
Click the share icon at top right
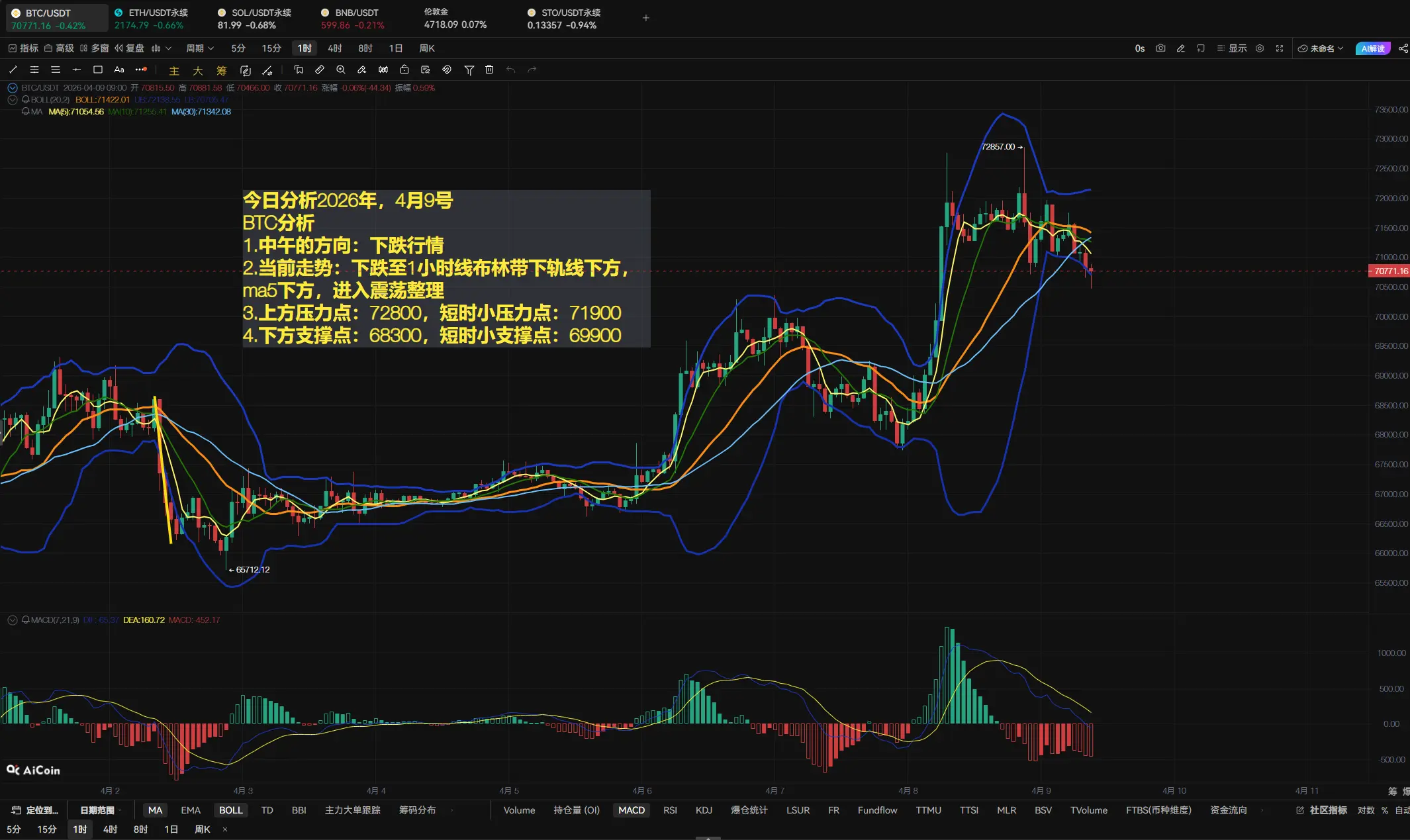coord(1403,48)
